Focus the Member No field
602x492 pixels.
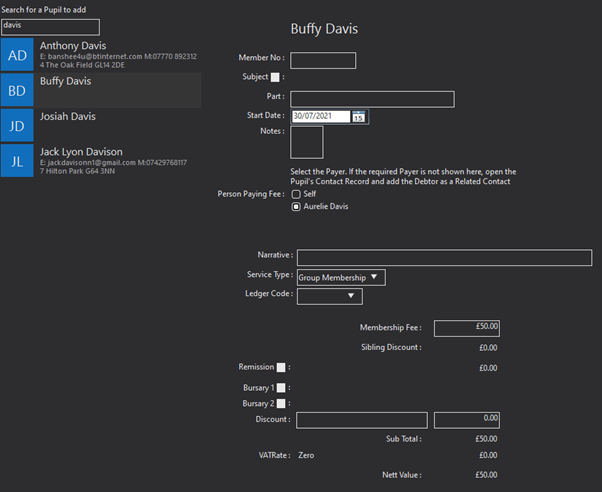pos(323,61)
